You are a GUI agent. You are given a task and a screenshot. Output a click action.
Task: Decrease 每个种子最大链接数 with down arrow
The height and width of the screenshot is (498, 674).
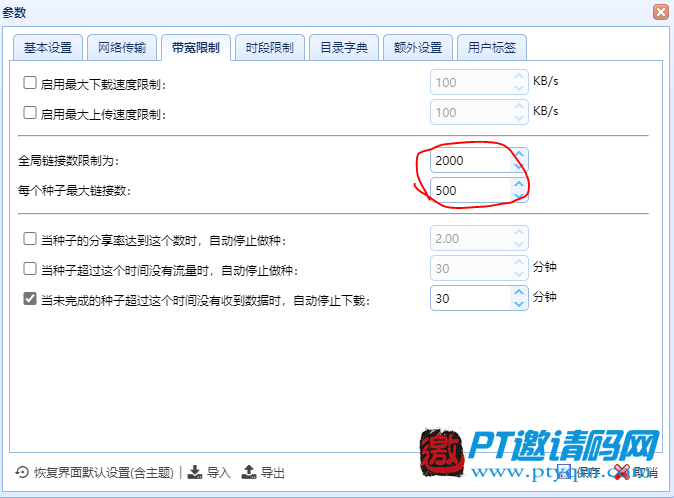click(519, 196)
